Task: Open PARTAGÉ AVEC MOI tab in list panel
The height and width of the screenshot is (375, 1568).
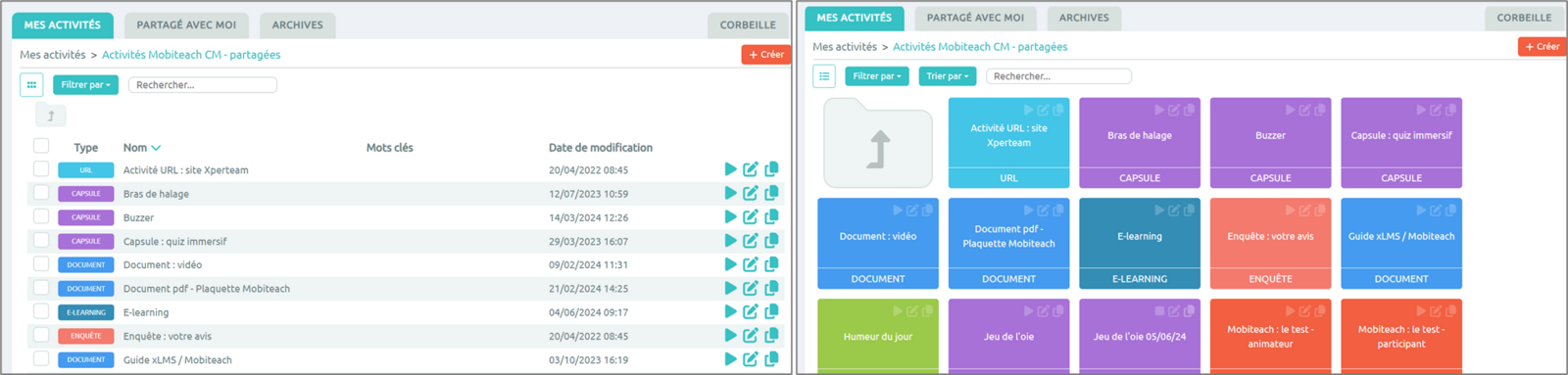Action: point(186,25)
